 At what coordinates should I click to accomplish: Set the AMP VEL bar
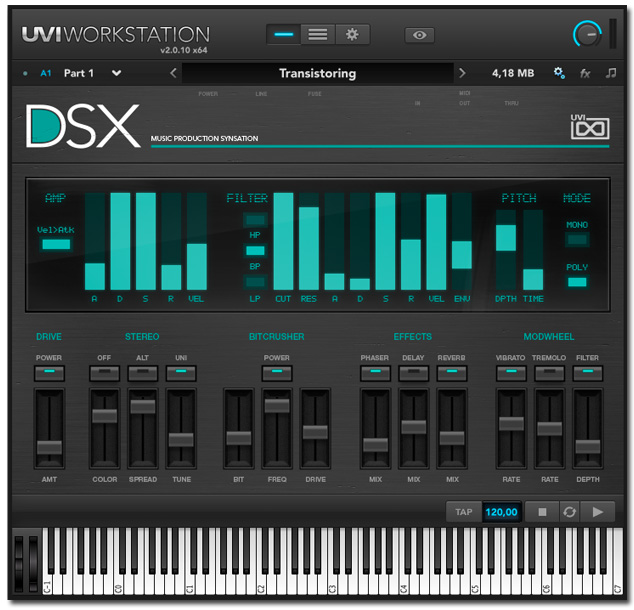coord(197,241)
